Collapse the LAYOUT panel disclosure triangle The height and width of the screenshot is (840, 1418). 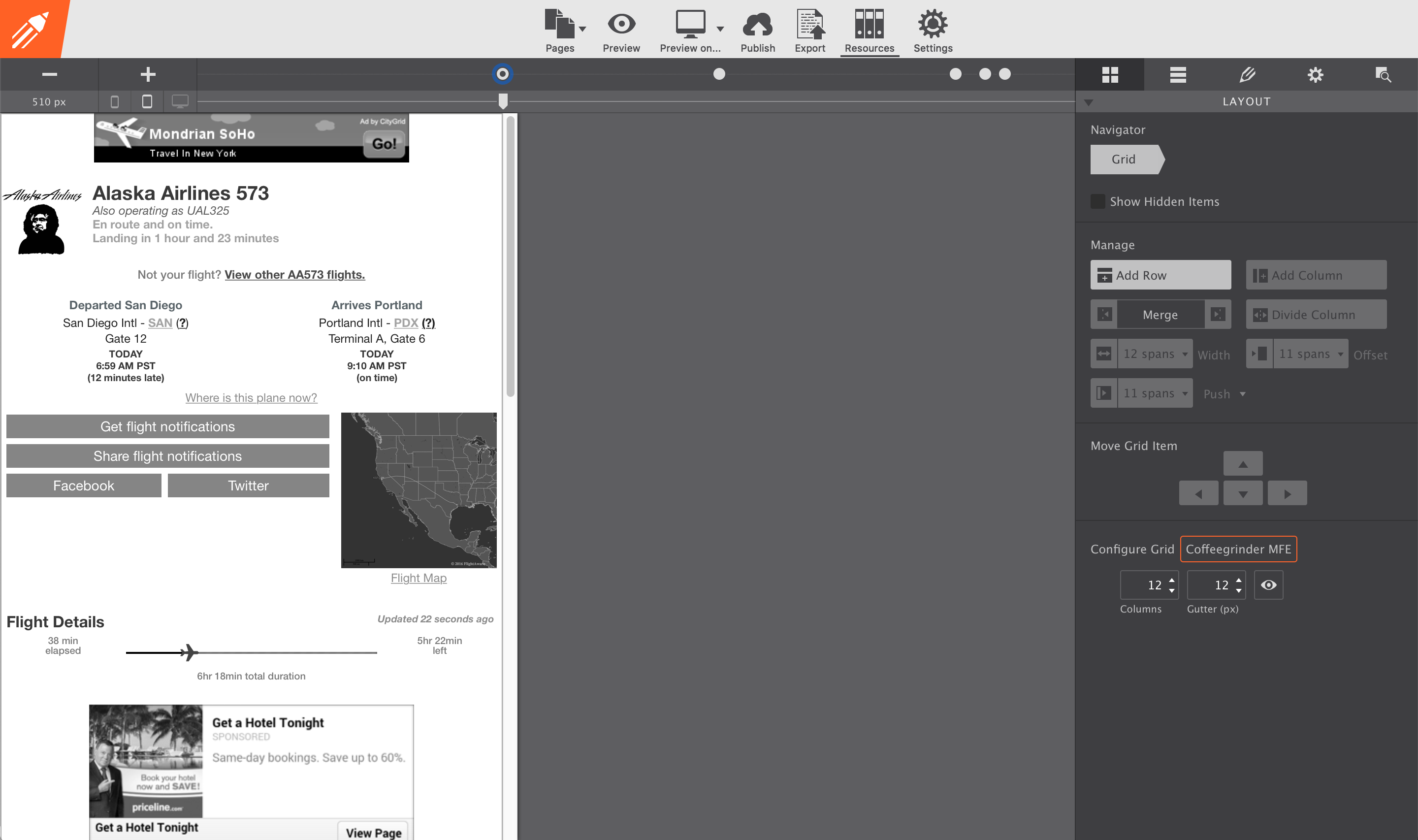(1089, 102)
